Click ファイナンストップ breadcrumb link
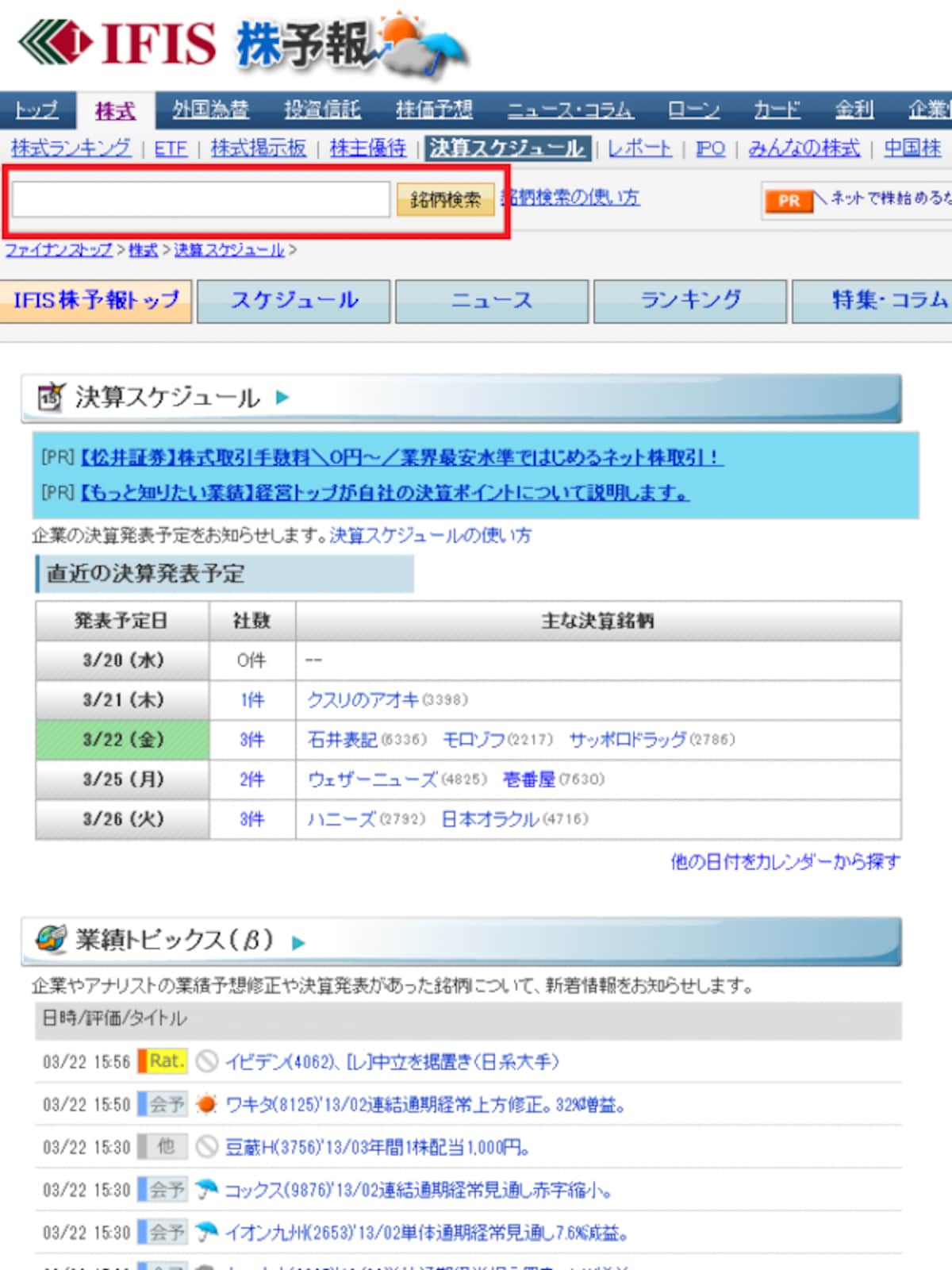Viewport: 952px width, 1270px height. pos(59,250)
